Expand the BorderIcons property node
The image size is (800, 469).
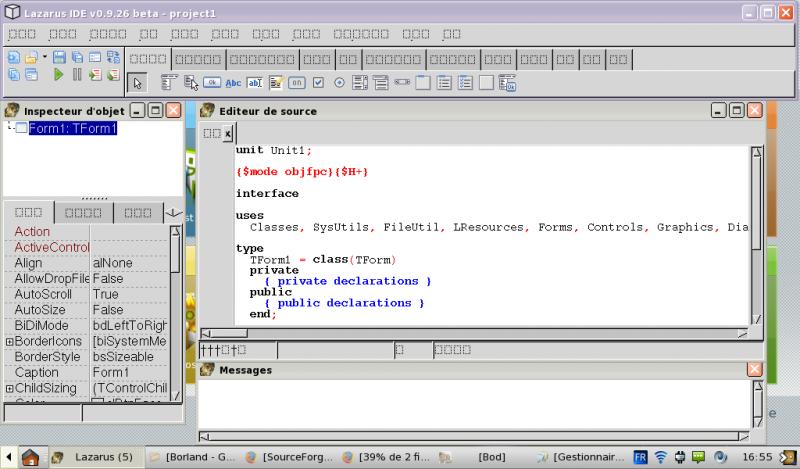coord(9,341)
